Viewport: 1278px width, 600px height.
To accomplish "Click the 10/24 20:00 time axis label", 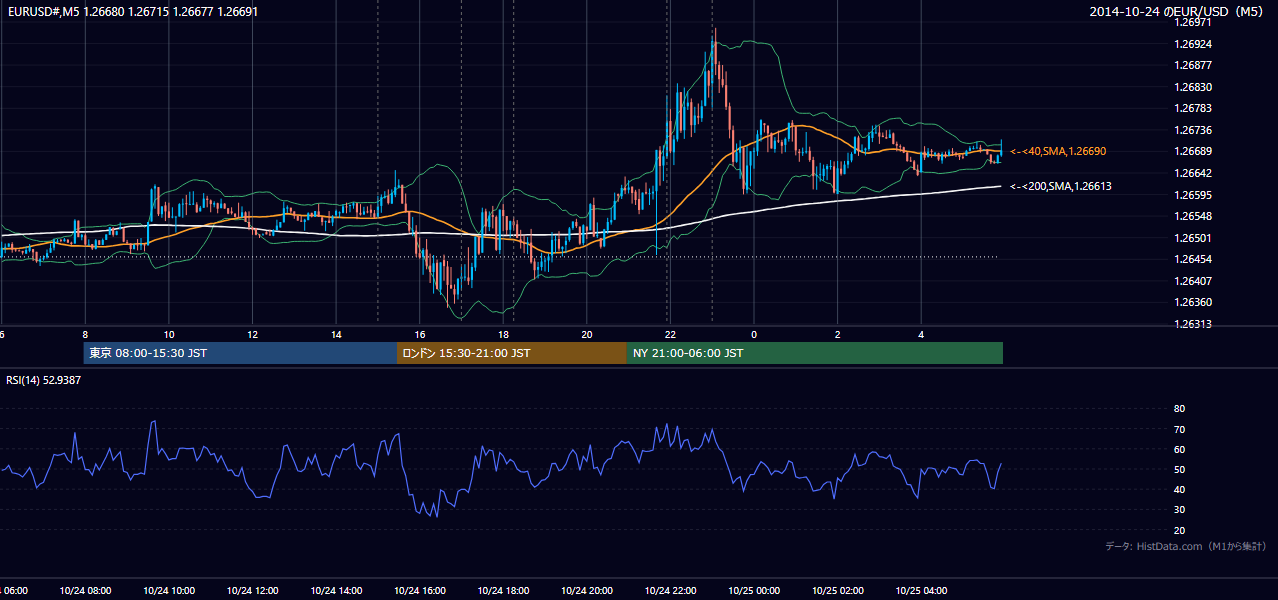I will 587,590.
